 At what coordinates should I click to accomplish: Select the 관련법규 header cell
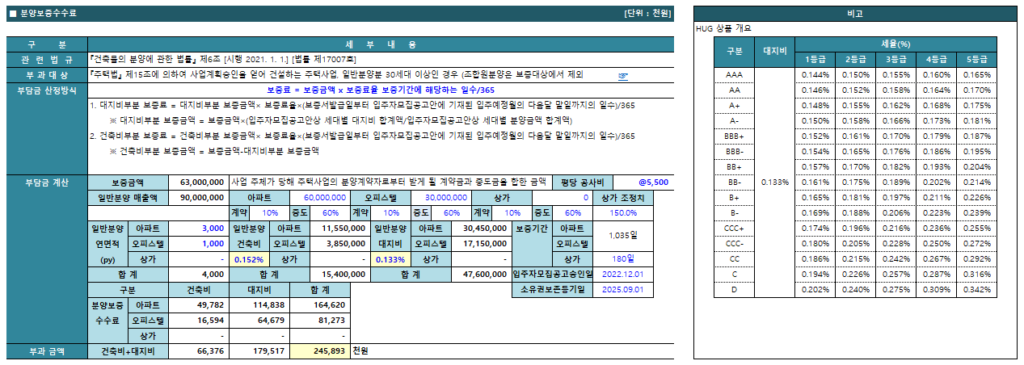coord(47,60)
